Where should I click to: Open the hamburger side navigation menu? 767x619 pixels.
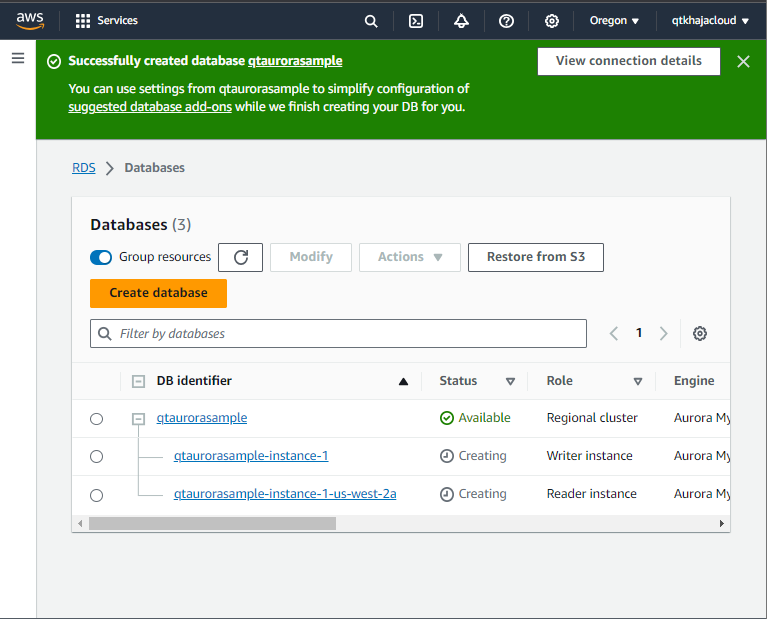pos(18,58)
